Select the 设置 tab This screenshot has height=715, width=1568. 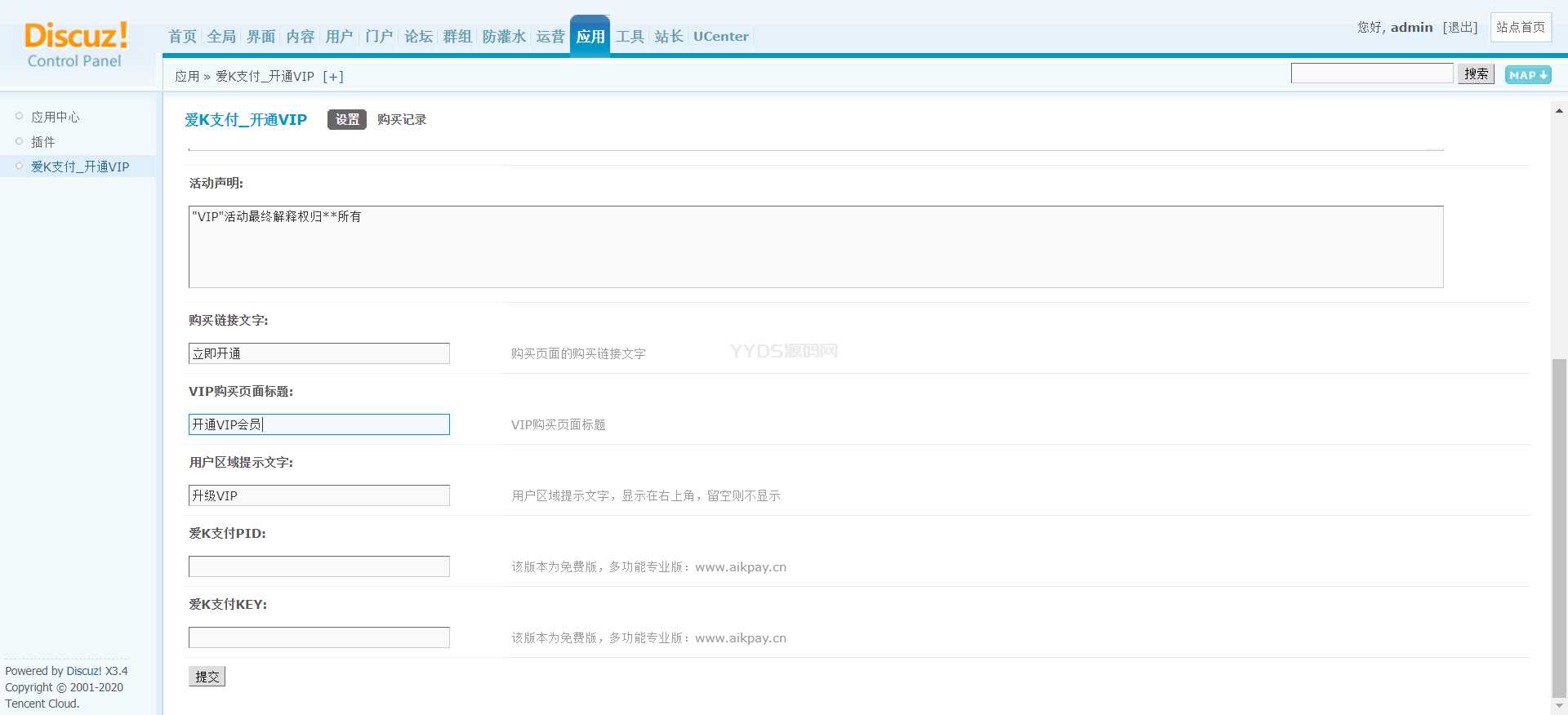tap(346, 120)
